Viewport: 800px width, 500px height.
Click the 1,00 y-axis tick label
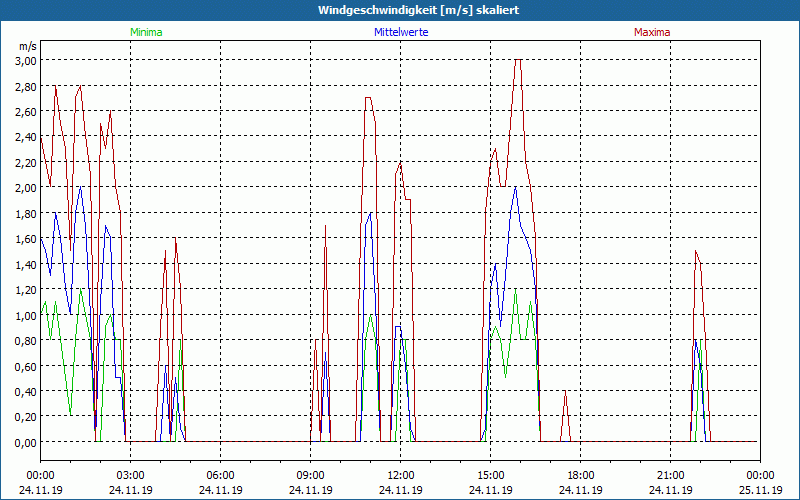[26, 315]
